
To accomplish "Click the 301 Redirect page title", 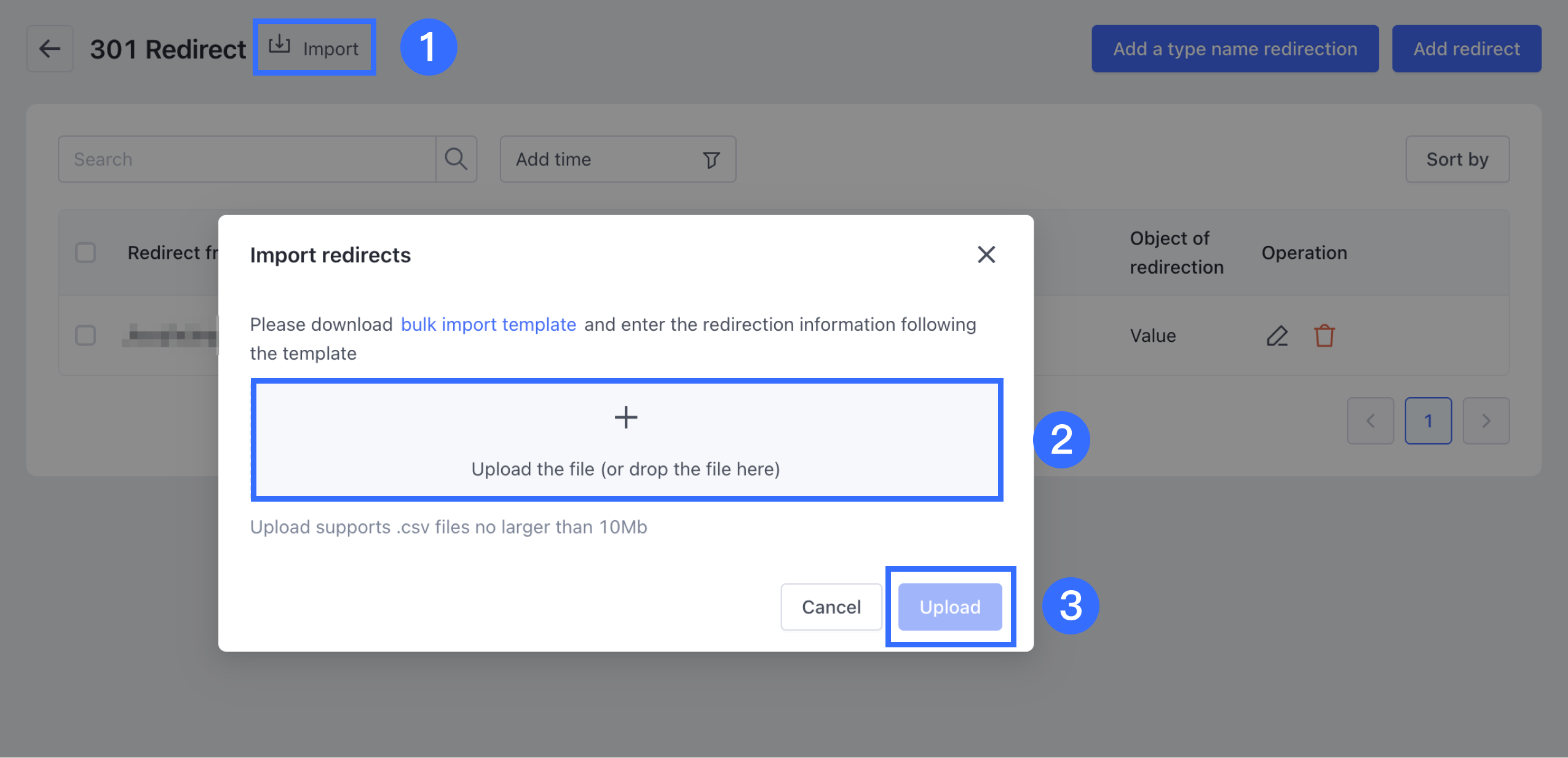I will (168, 49).
